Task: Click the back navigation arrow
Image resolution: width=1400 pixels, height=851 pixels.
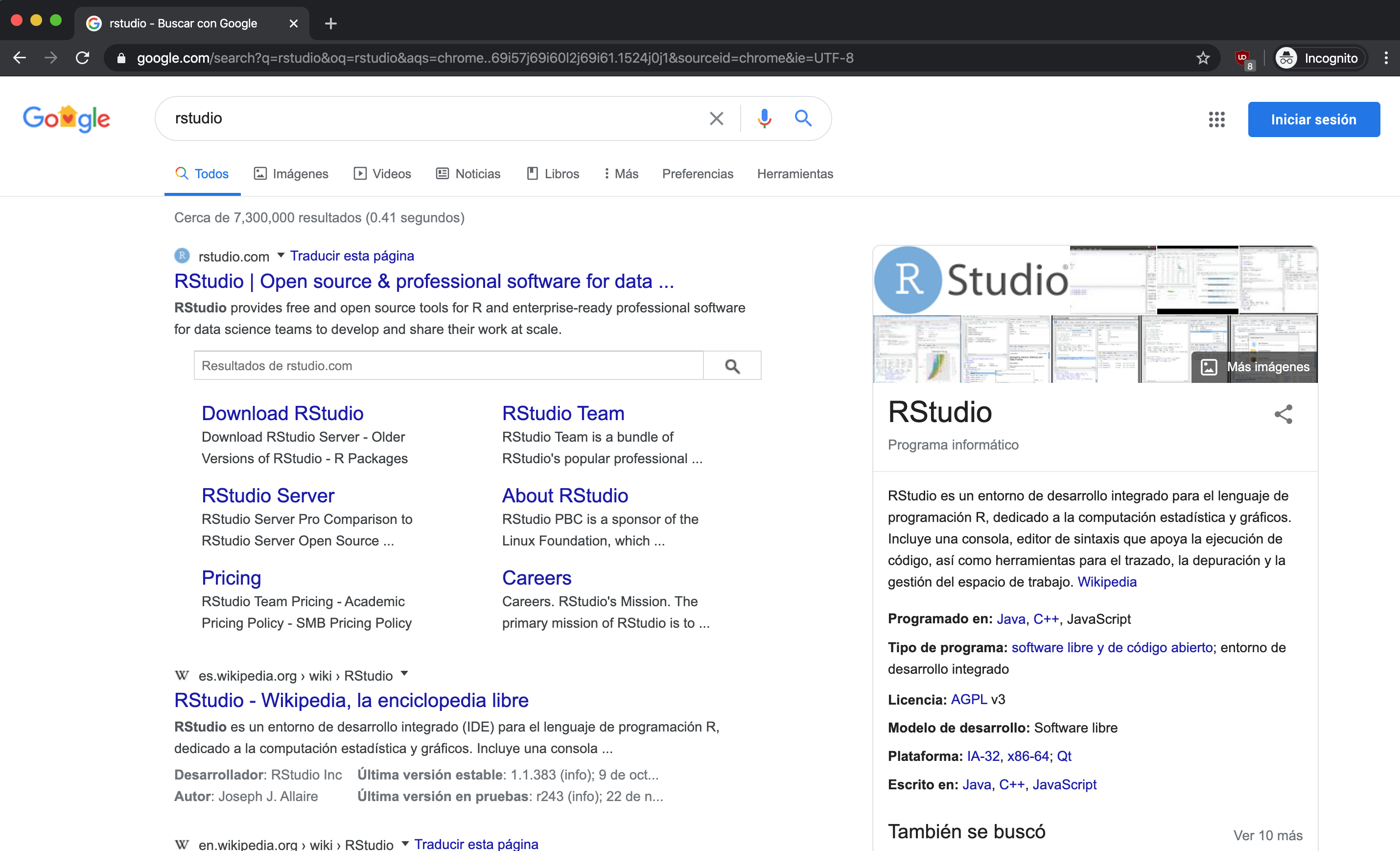Action: (x=20, y=57)
